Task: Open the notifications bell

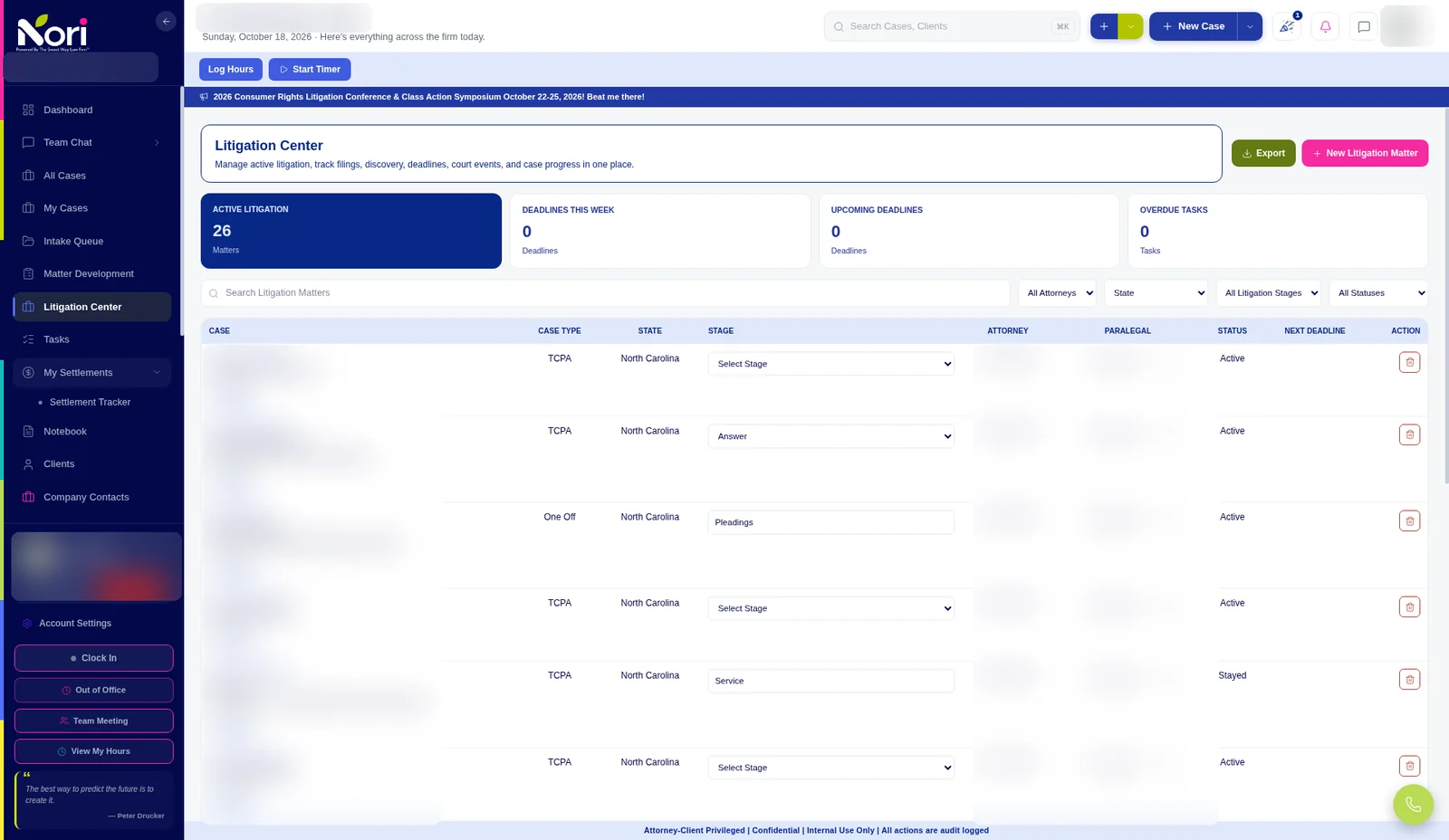Action: point(1325,26)
